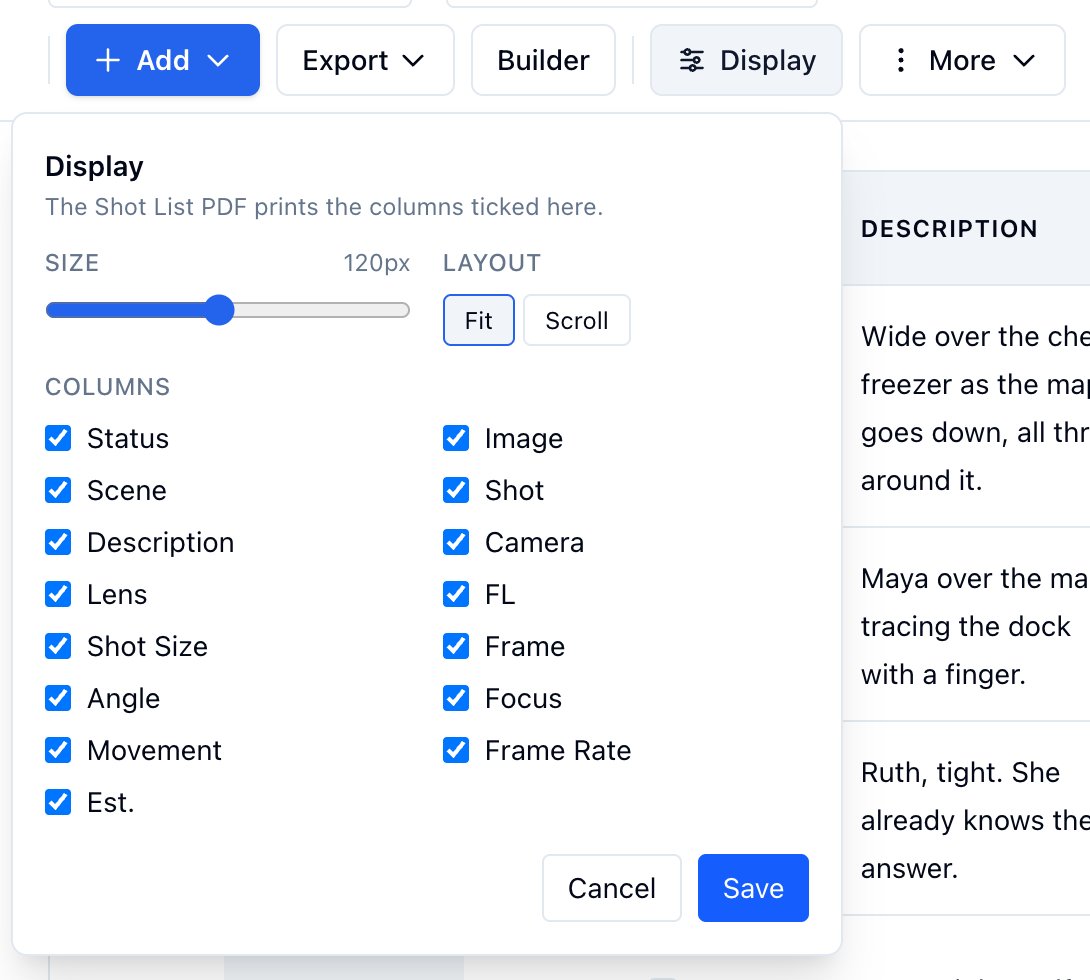Untick the Est. column checkbox
Screen dimensions: 1090x980
[x=58, y=803]
